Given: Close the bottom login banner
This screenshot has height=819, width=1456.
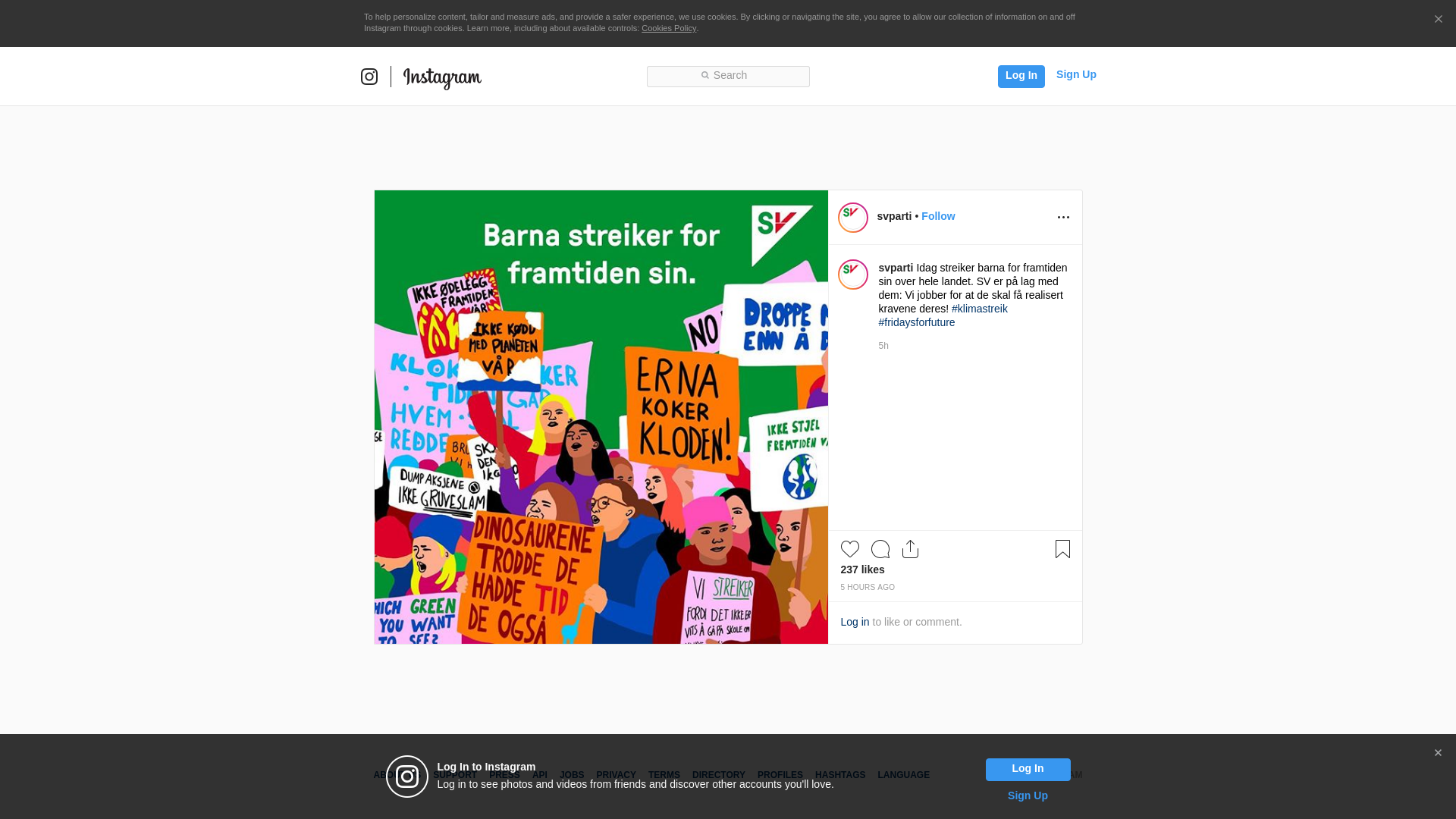Looking at the screenshot, I should pos(1438,753).
